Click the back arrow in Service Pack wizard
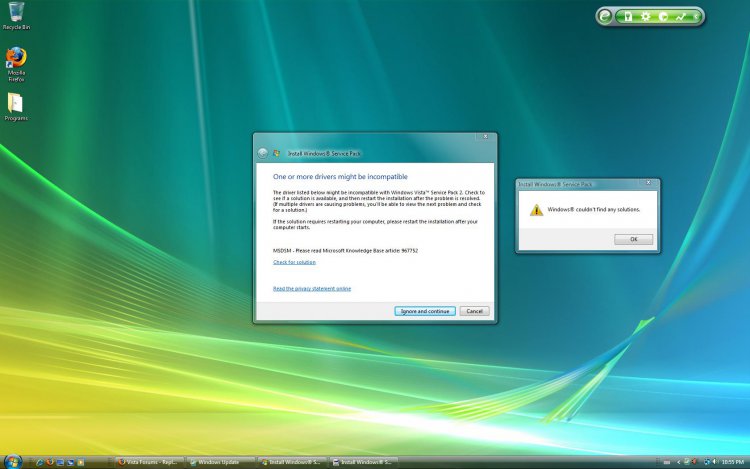 [262, 153]
